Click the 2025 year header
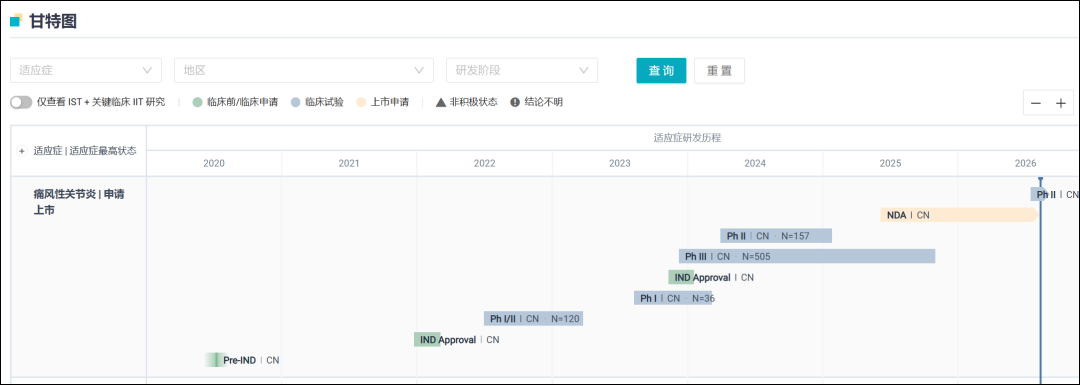 pos(891,163)
